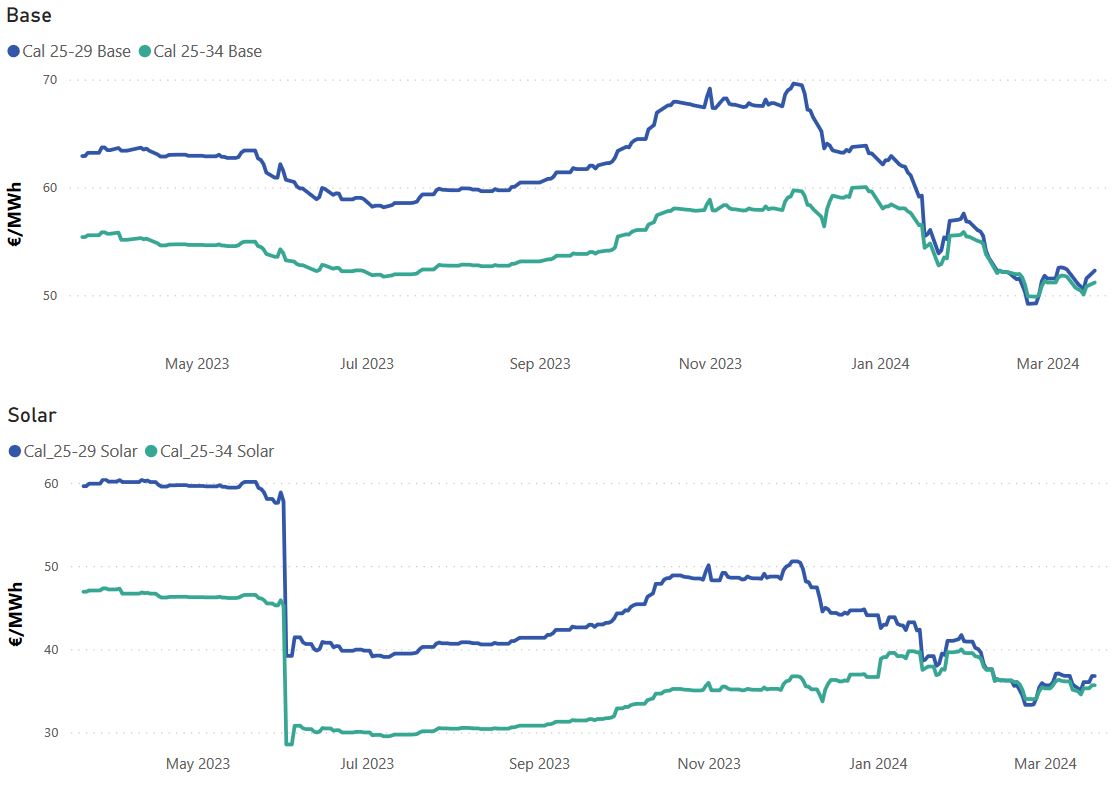1117x787 pixels.
Task: Click the €/MWh axis title of Base chart
Action: point(17,215)
